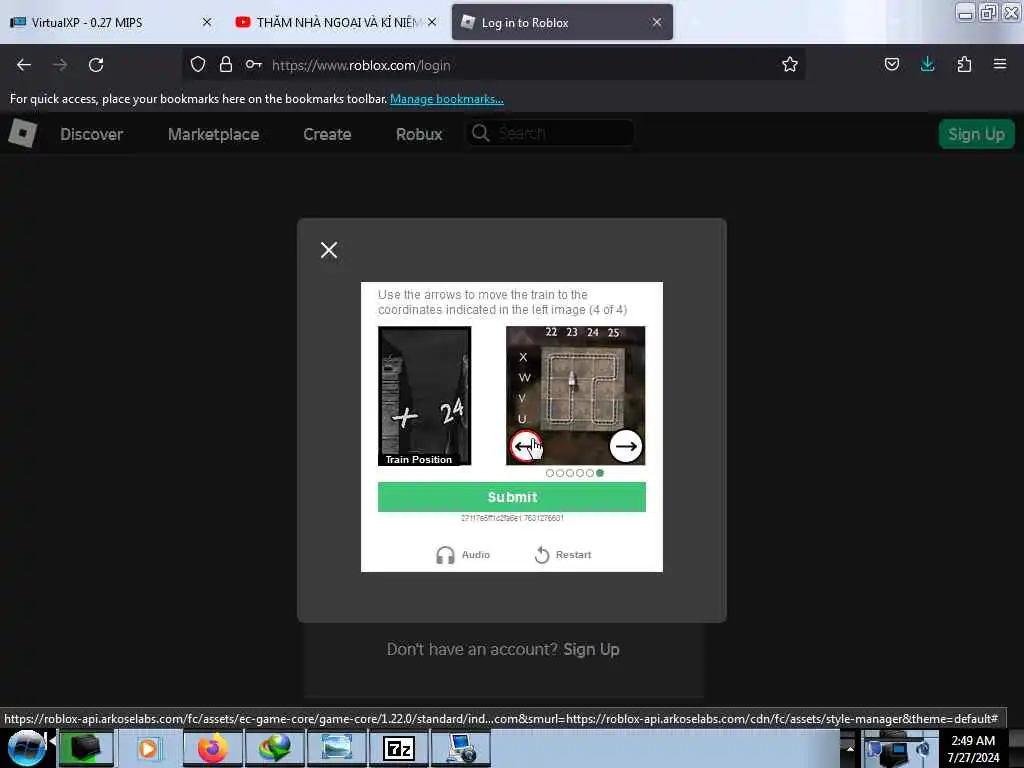Viewport: 1024px width, 768px height.
Task: Go back with the browser back arrow
Action: (24, 65)
